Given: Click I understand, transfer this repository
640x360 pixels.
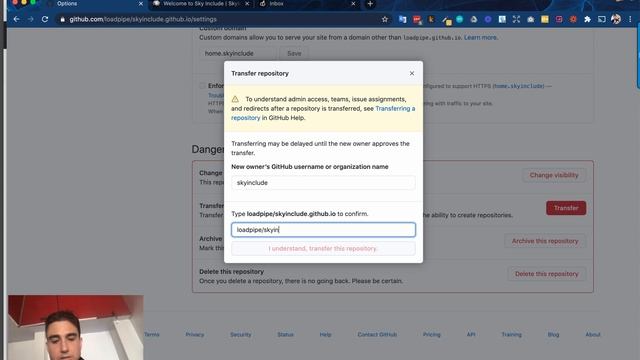Looking at the screenshot, I should tap(323, 249).
